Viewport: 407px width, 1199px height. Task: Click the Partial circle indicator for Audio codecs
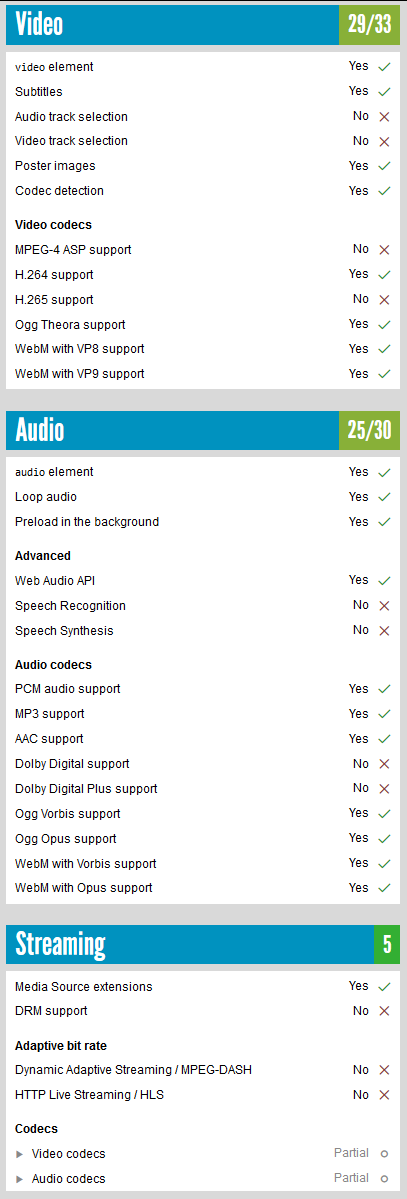pos(384,1178)
